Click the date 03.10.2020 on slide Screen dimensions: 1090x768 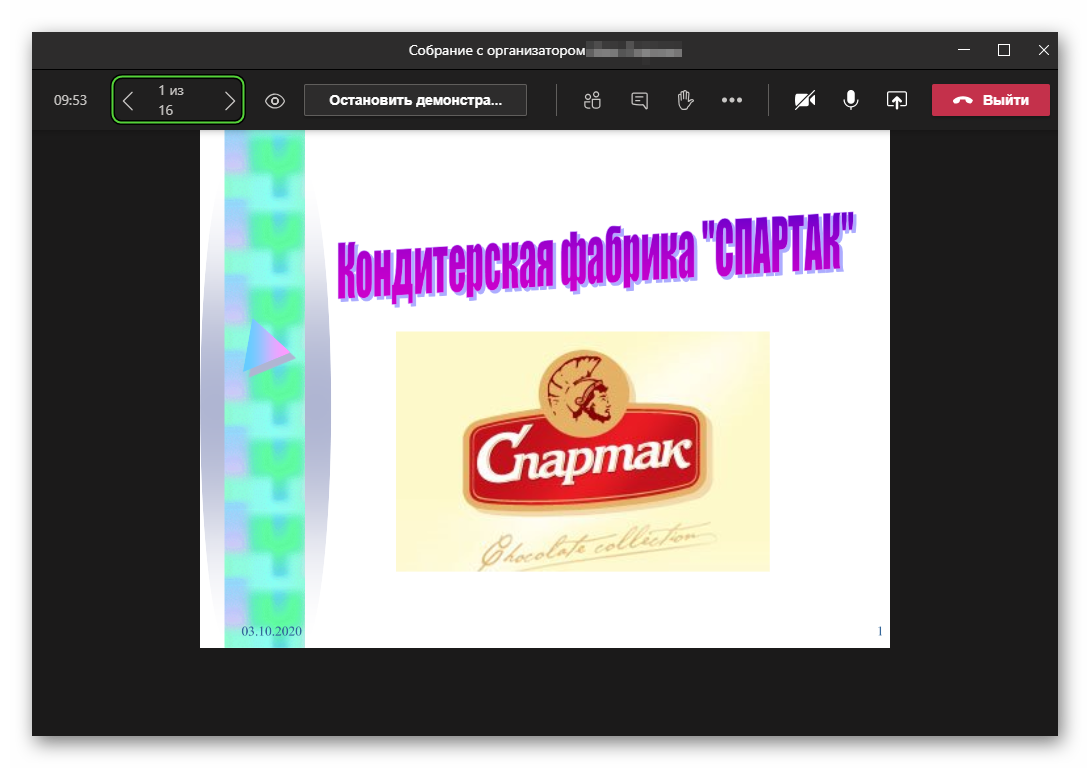[271, 631]
